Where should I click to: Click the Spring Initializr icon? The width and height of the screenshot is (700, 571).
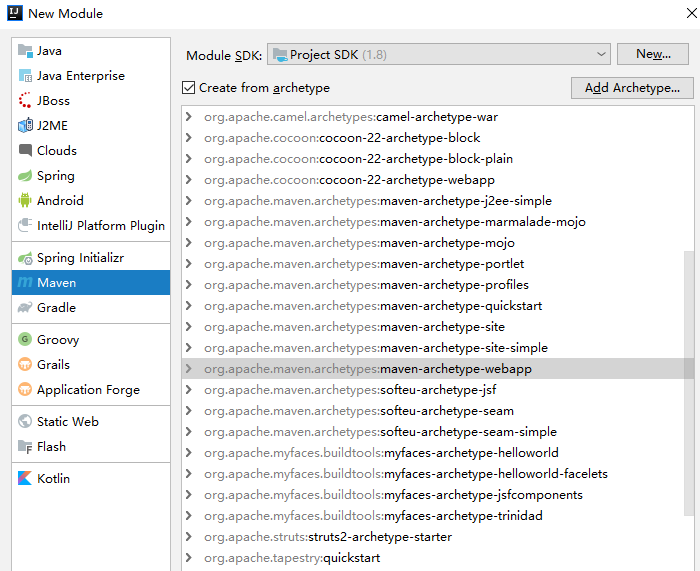[26, 258]
